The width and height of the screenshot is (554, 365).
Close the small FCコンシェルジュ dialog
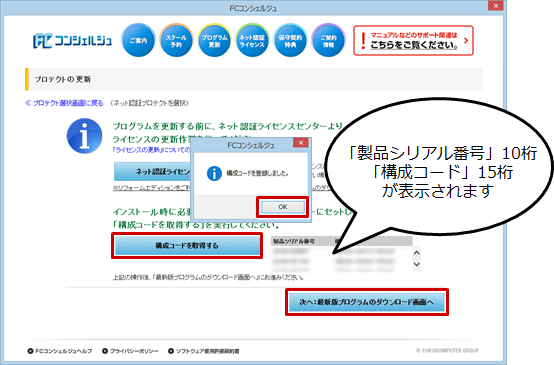(x=301, y=143)
